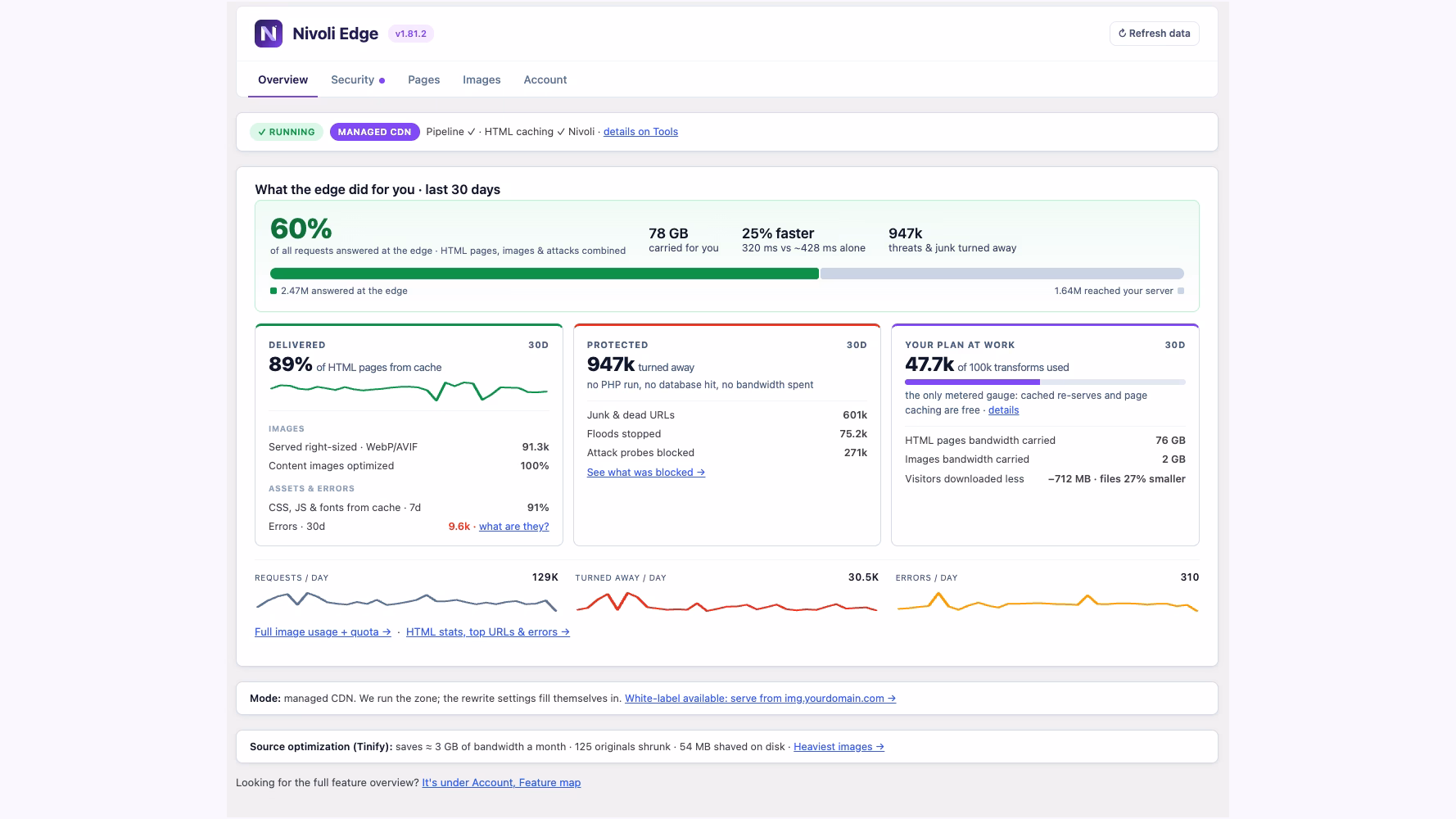Click the Nivoli Edge logo icon
Viewport: 1456px width, 819px height.
click(x=269, y=34)
